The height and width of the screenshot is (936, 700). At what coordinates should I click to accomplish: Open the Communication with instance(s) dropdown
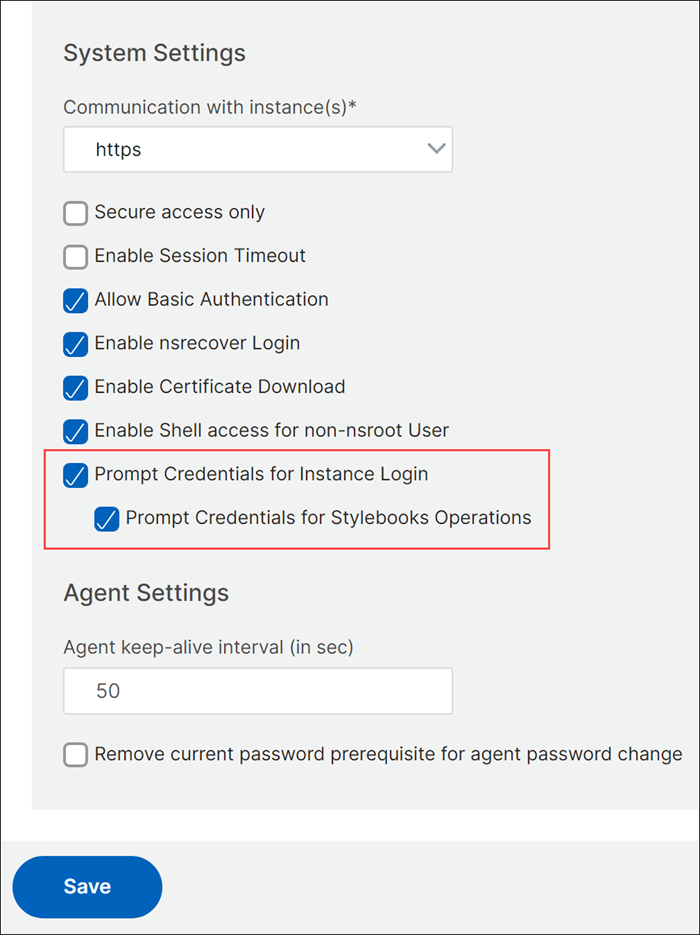pyautogui.click(x=258, y=149)
